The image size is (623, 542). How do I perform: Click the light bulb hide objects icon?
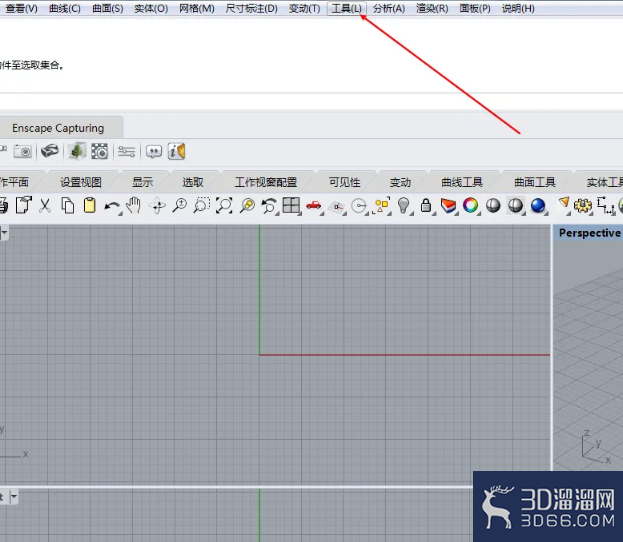(x=404, y=205)
